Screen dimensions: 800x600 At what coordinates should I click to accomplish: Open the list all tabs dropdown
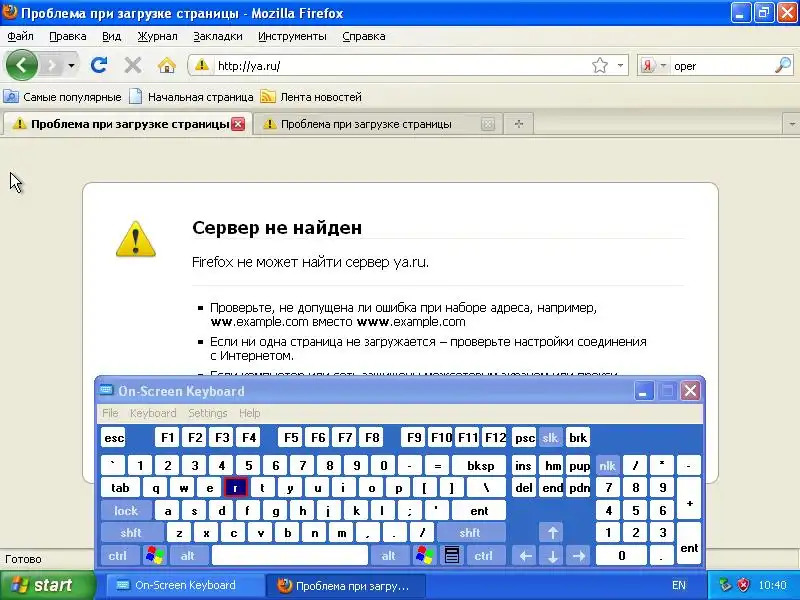pos(791,124)
